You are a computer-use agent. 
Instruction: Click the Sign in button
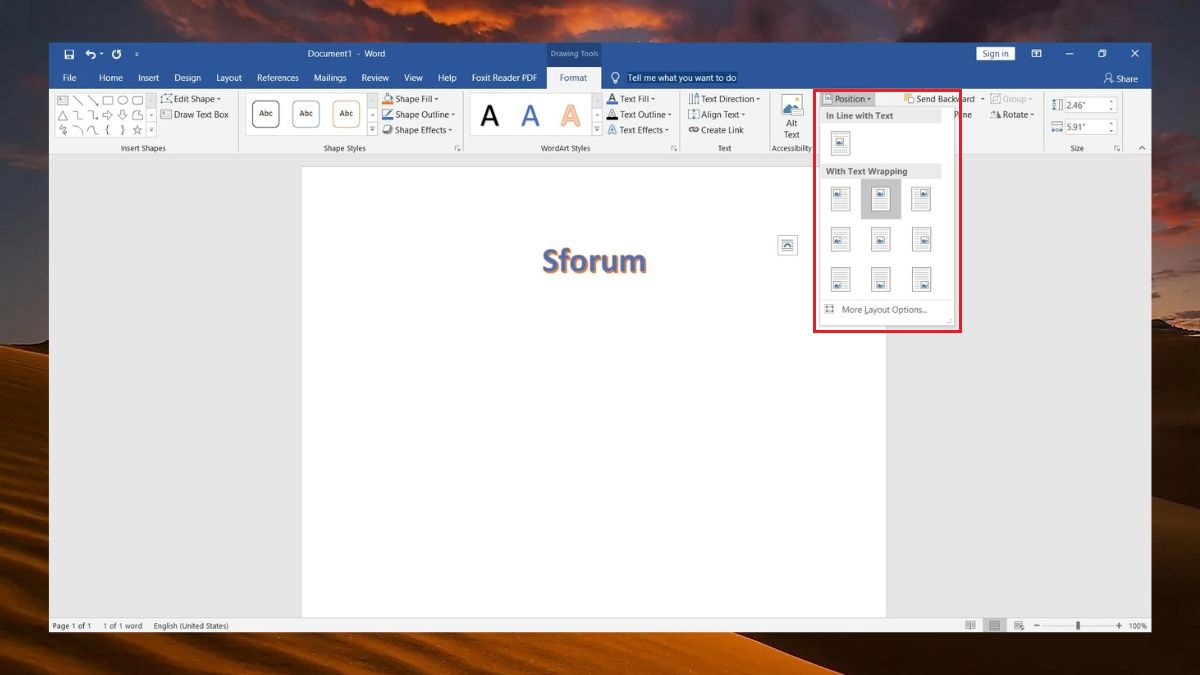(x=995, y=54)
